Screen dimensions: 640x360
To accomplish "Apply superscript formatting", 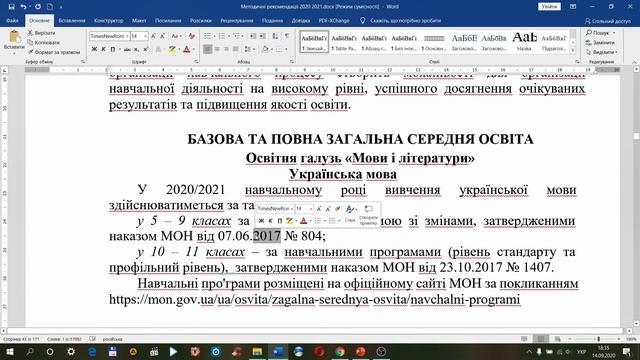I will 146,49.
